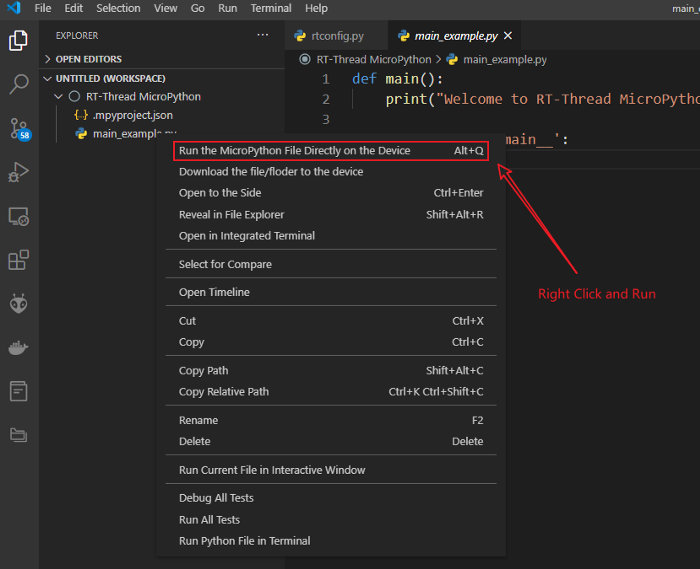Choose Copy Path
The width and height of the screenshot is (700, 569).
coord(331,370)
